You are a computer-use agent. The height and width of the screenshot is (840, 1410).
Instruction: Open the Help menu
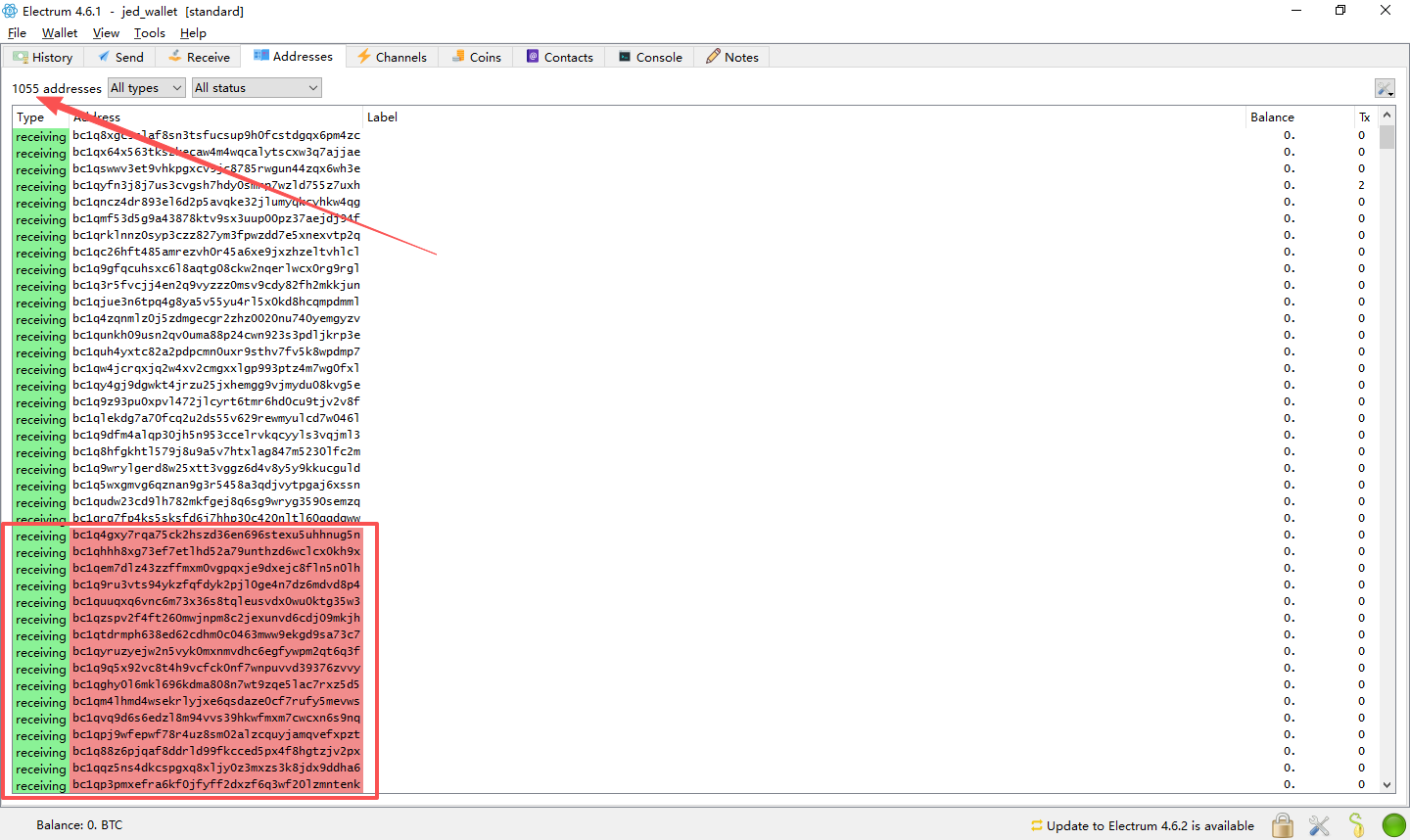click(x=193, y=32)
